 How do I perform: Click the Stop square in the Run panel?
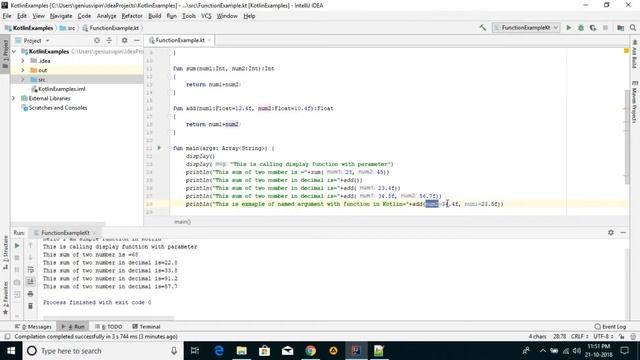tap(17, 258)
